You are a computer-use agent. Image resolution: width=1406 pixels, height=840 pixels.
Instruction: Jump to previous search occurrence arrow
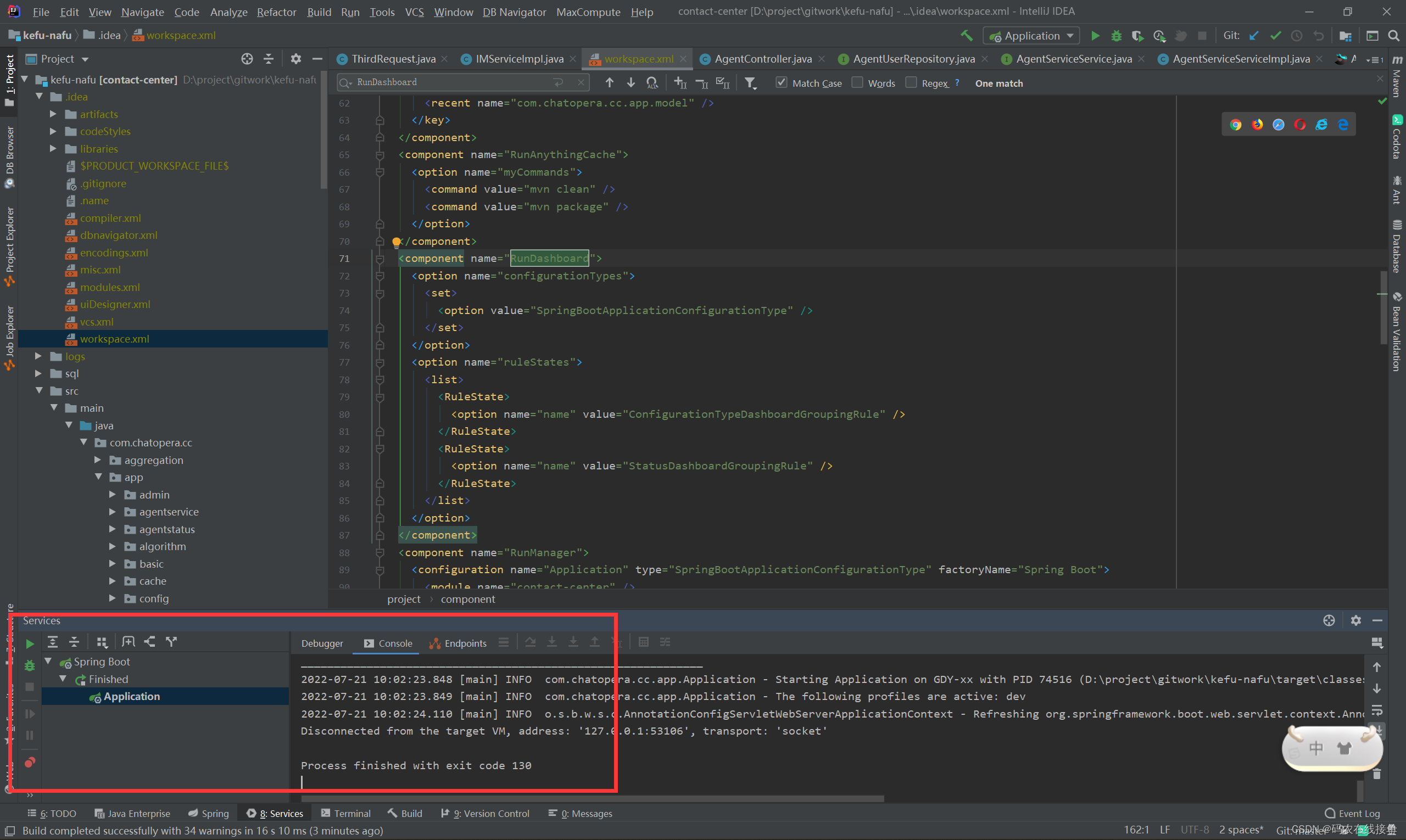(x=609, y=83)
